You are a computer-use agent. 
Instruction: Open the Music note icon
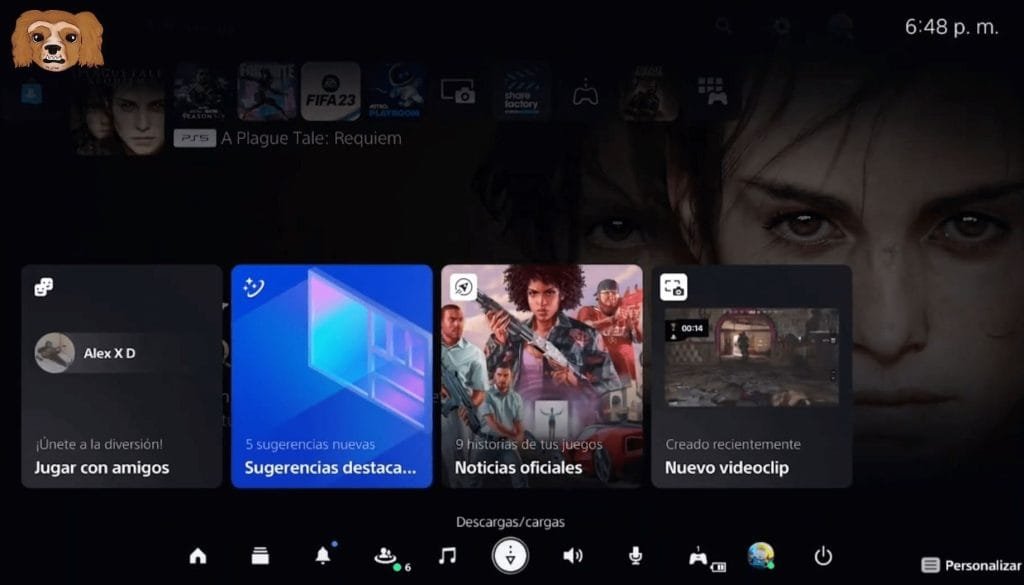point(447,556)
